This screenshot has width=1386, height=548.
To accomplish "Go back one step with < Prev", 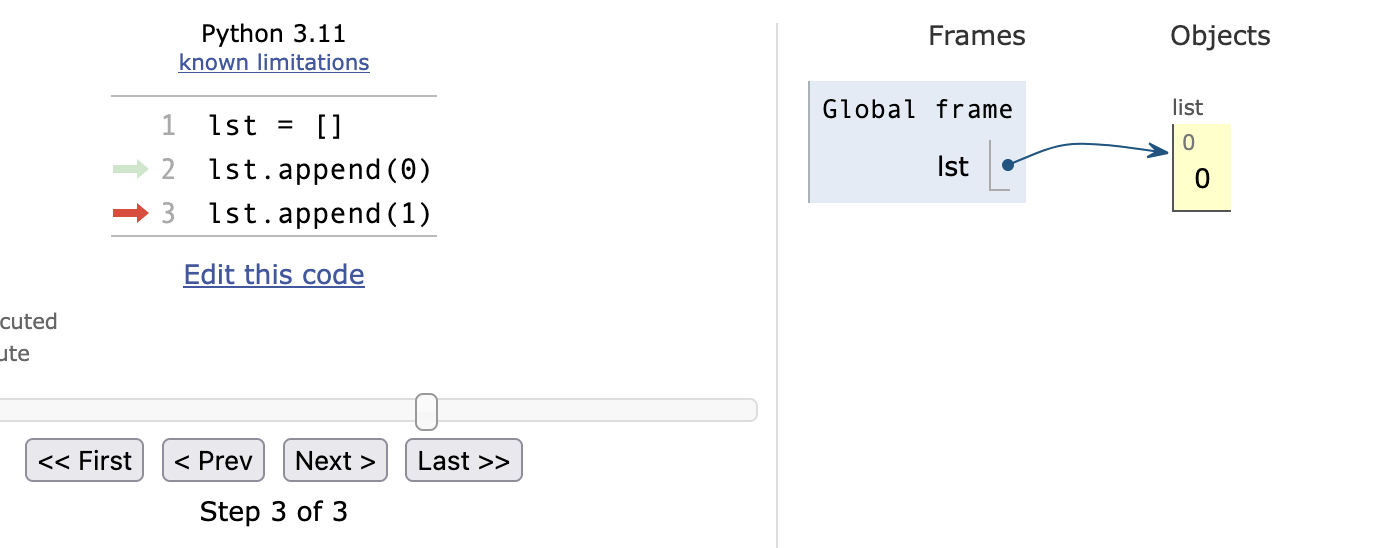I will click(213, 460).
